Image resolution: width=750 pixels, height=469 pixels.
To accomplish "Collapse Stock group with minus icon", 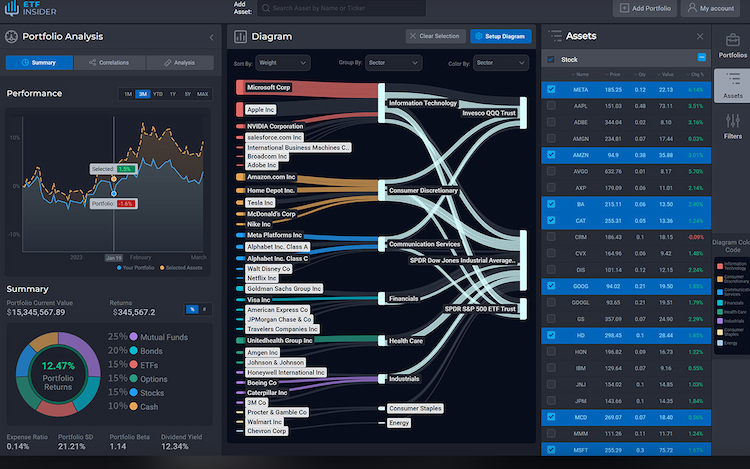I will (x=701, y=59).
